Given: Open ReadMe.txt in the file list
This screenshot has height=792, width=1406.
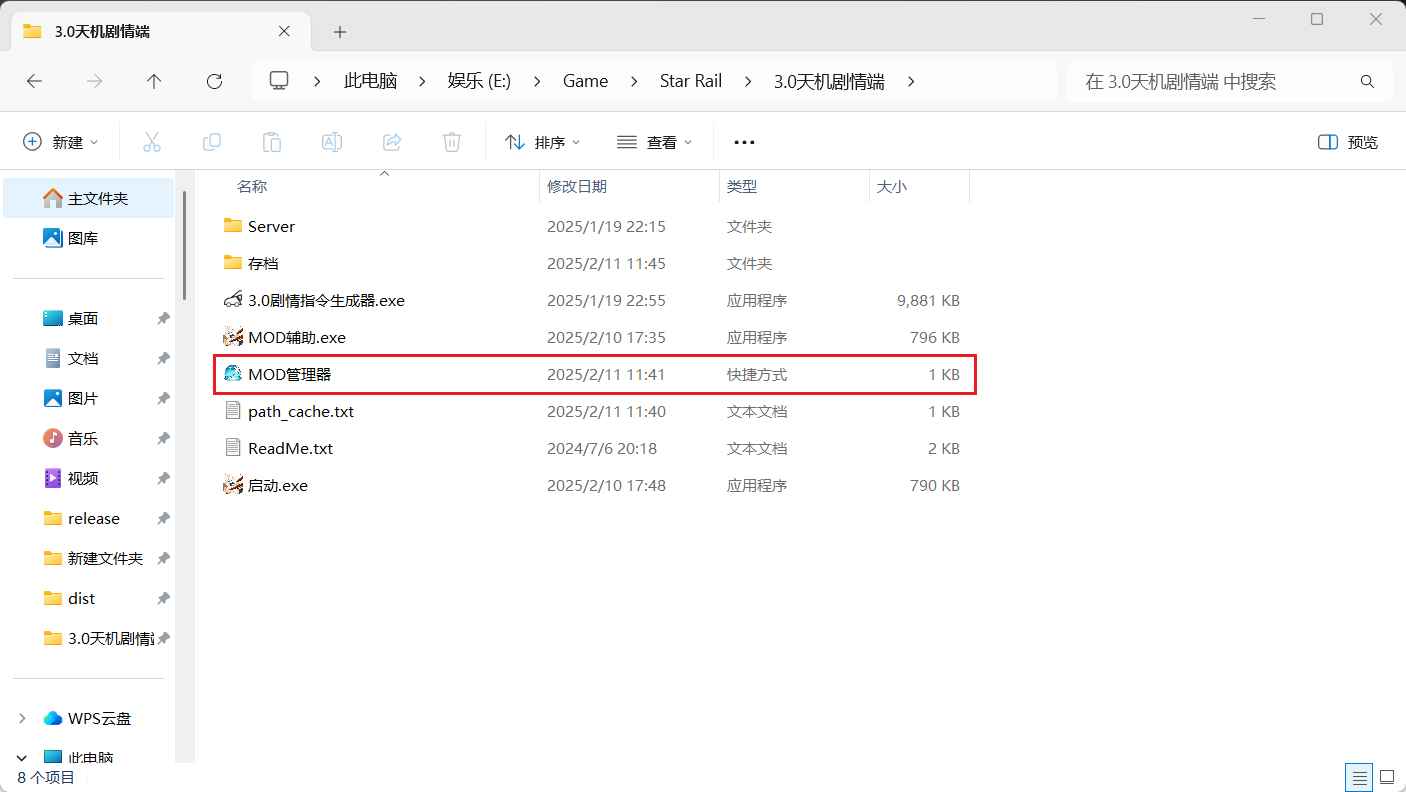Looking at the screenshot, I should tap(288, 448).
